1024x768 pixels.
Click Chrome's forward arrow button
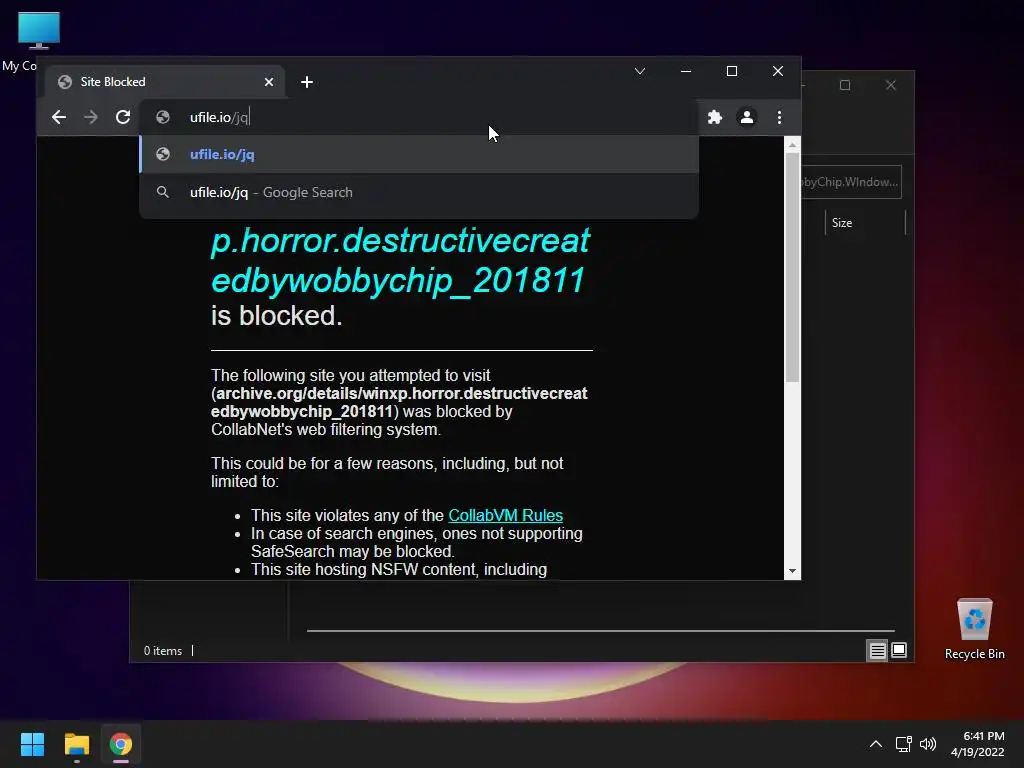point(91,117)
